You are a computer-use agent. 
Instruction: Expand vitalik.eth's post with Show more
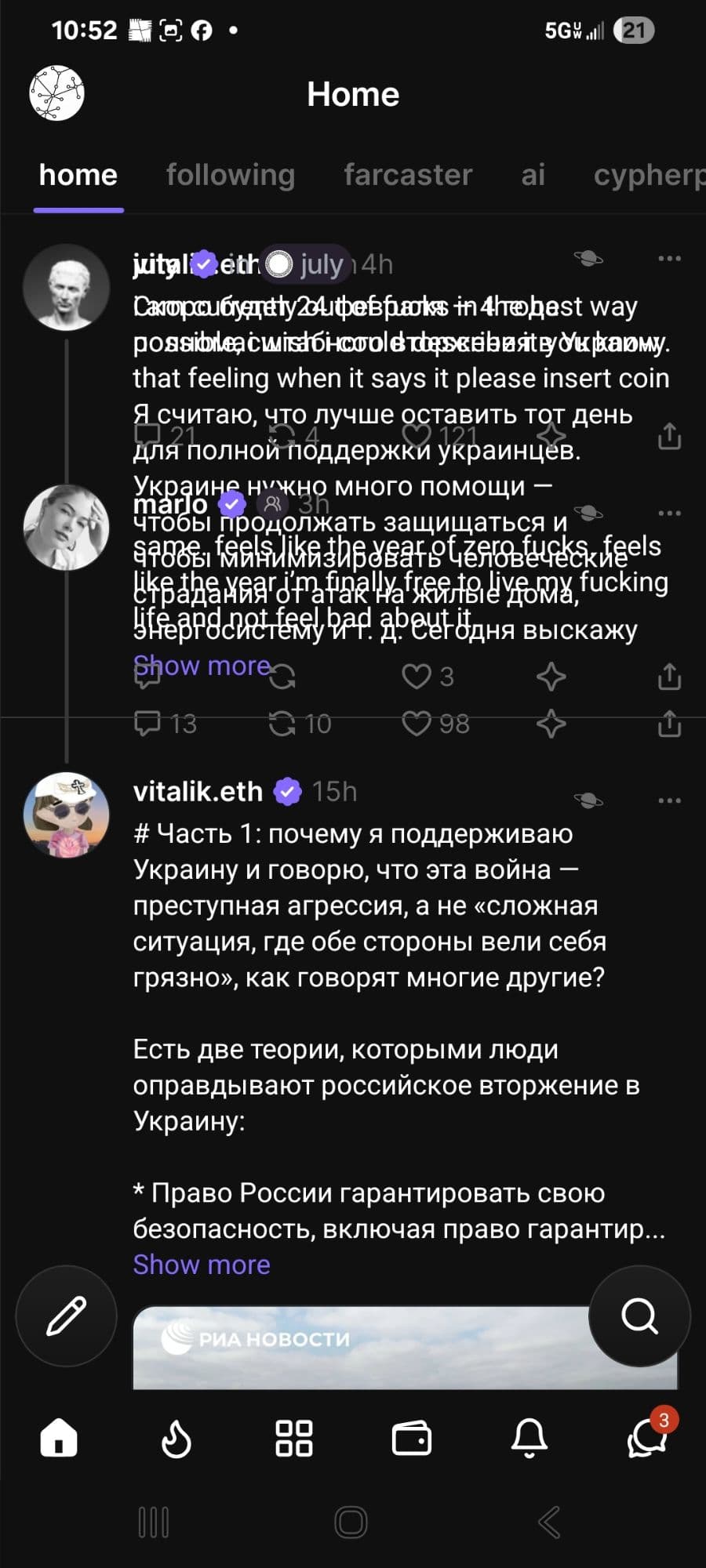[x=201, y=1264]
